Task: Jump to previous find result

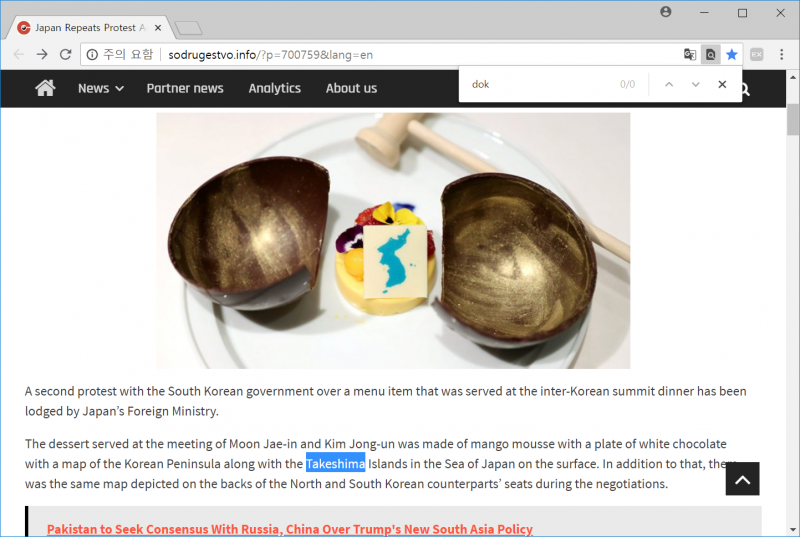Action: (x=669, y=85)
